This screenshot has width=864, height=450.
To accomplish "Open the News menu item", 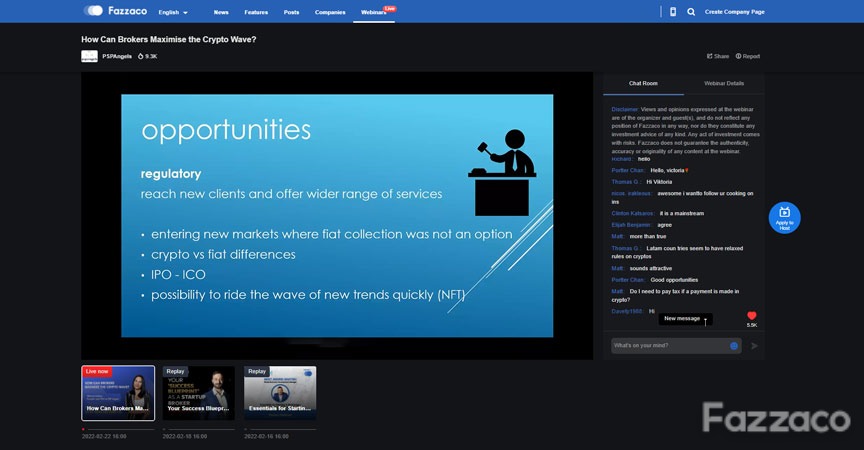I will point(221,12).
